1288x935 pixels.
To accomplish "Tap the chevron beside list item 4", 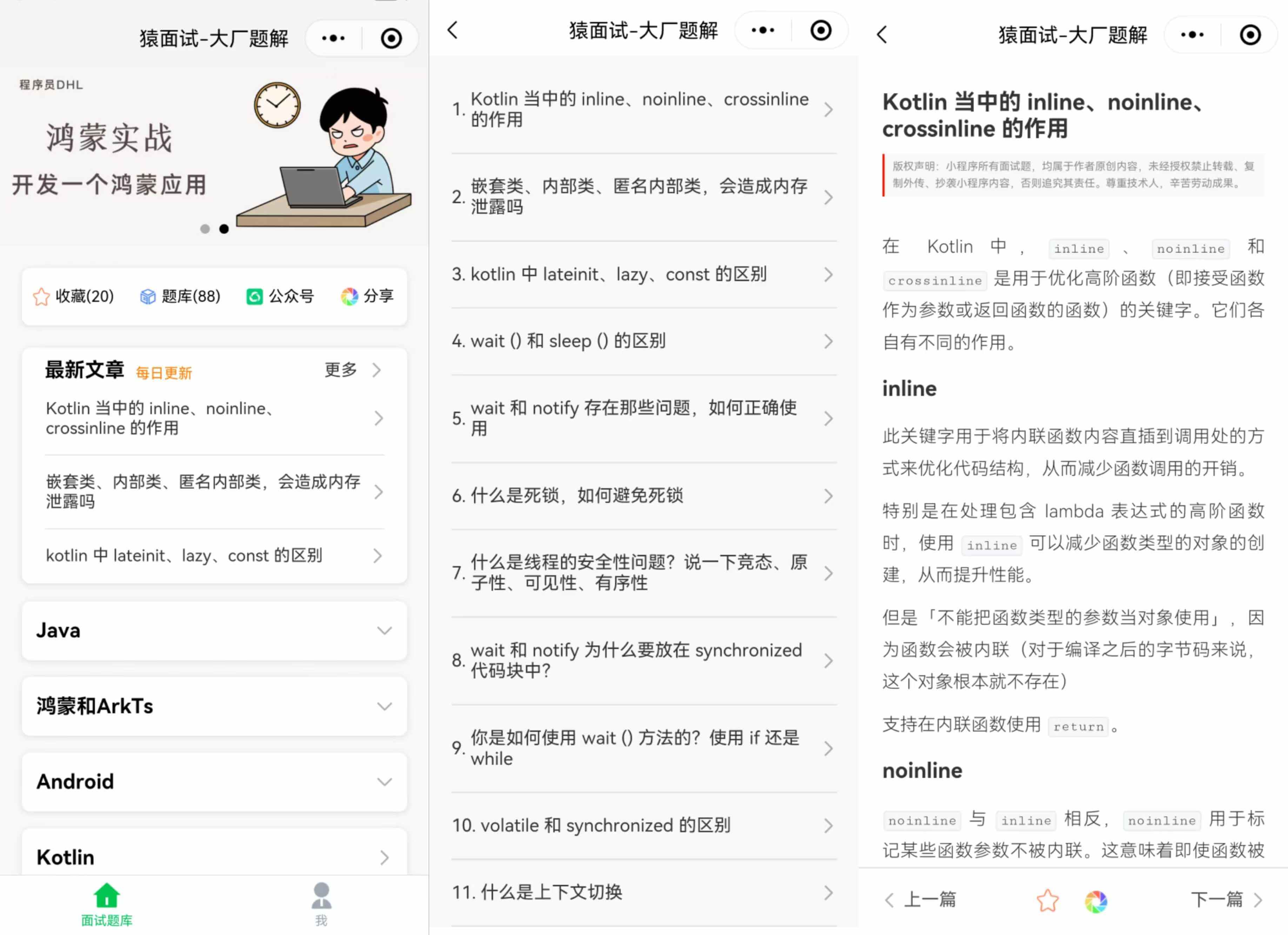I will 829,341.
